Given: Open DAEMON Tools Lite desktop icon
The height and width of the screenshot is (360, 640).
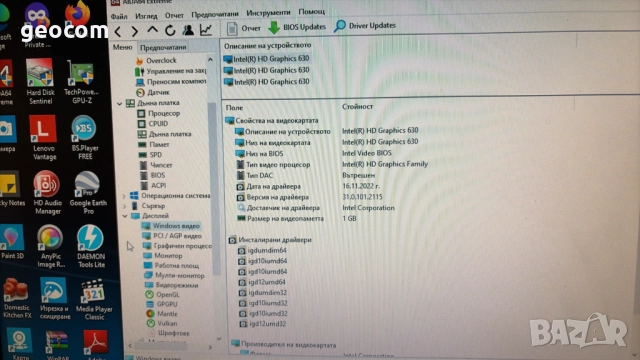Looking at the screenshot, I should [x=91, y=246].
